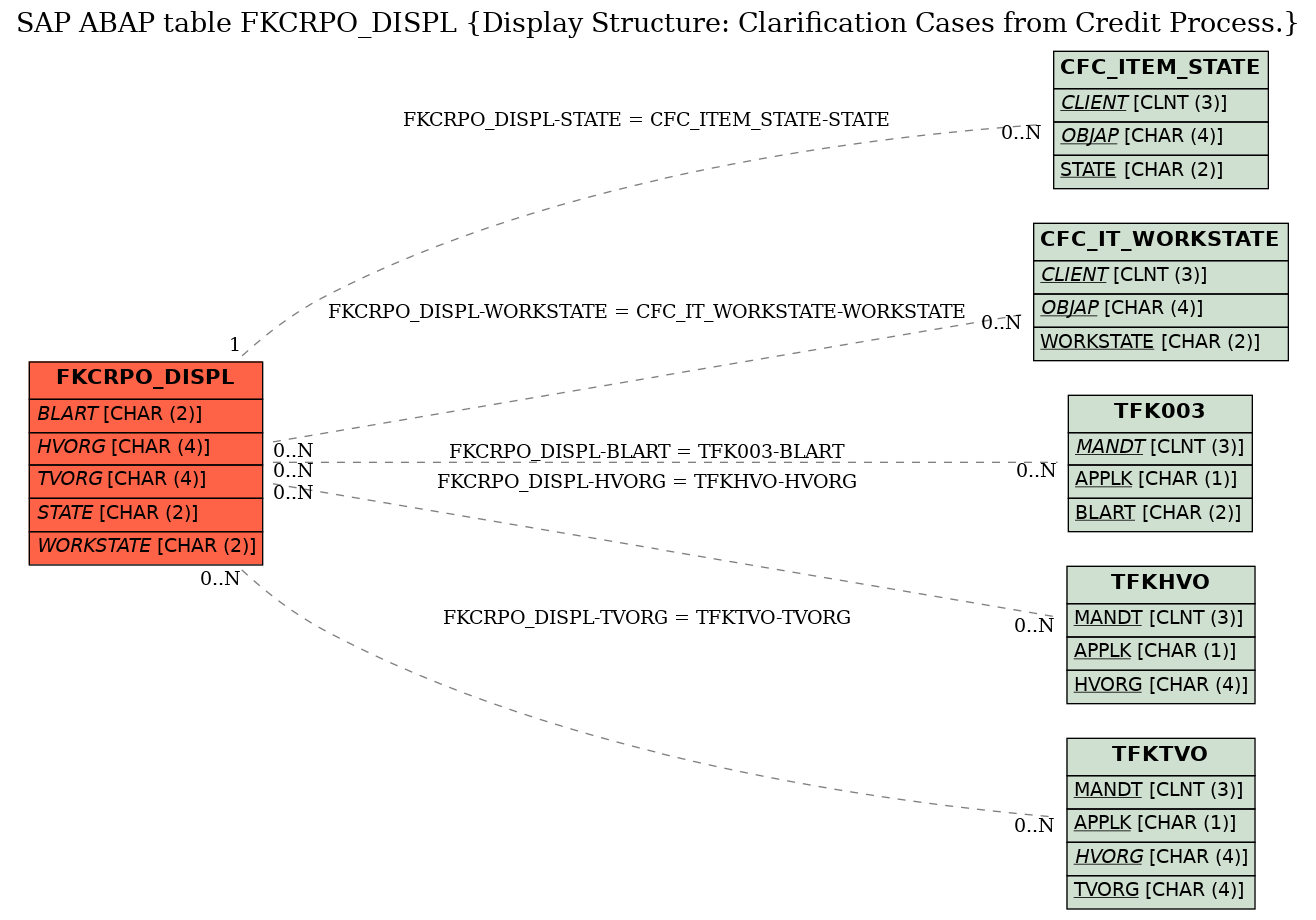Click TVORG [CHAR (4)] in TFKTVO
This screenshot has width=1316, height=920.
1161,891
